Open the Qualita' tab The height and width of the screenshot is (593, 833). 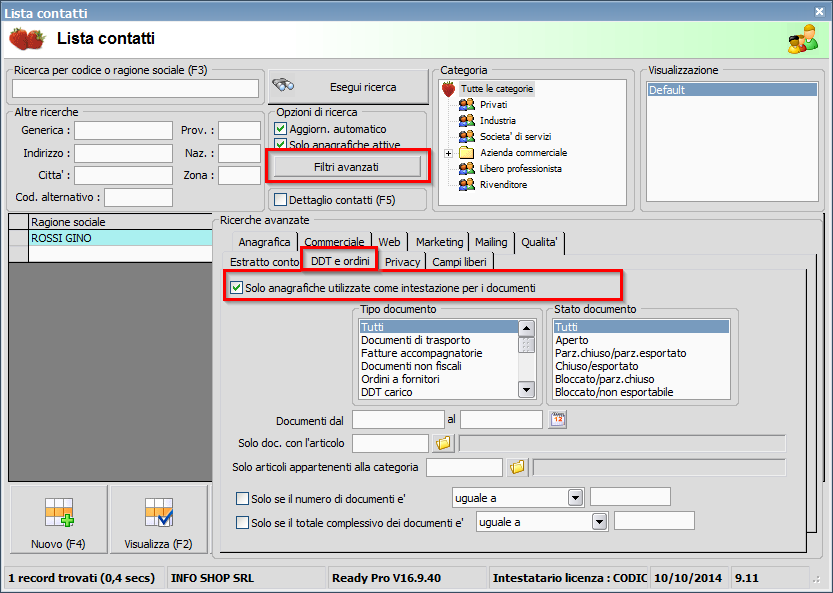coord(539,242)
